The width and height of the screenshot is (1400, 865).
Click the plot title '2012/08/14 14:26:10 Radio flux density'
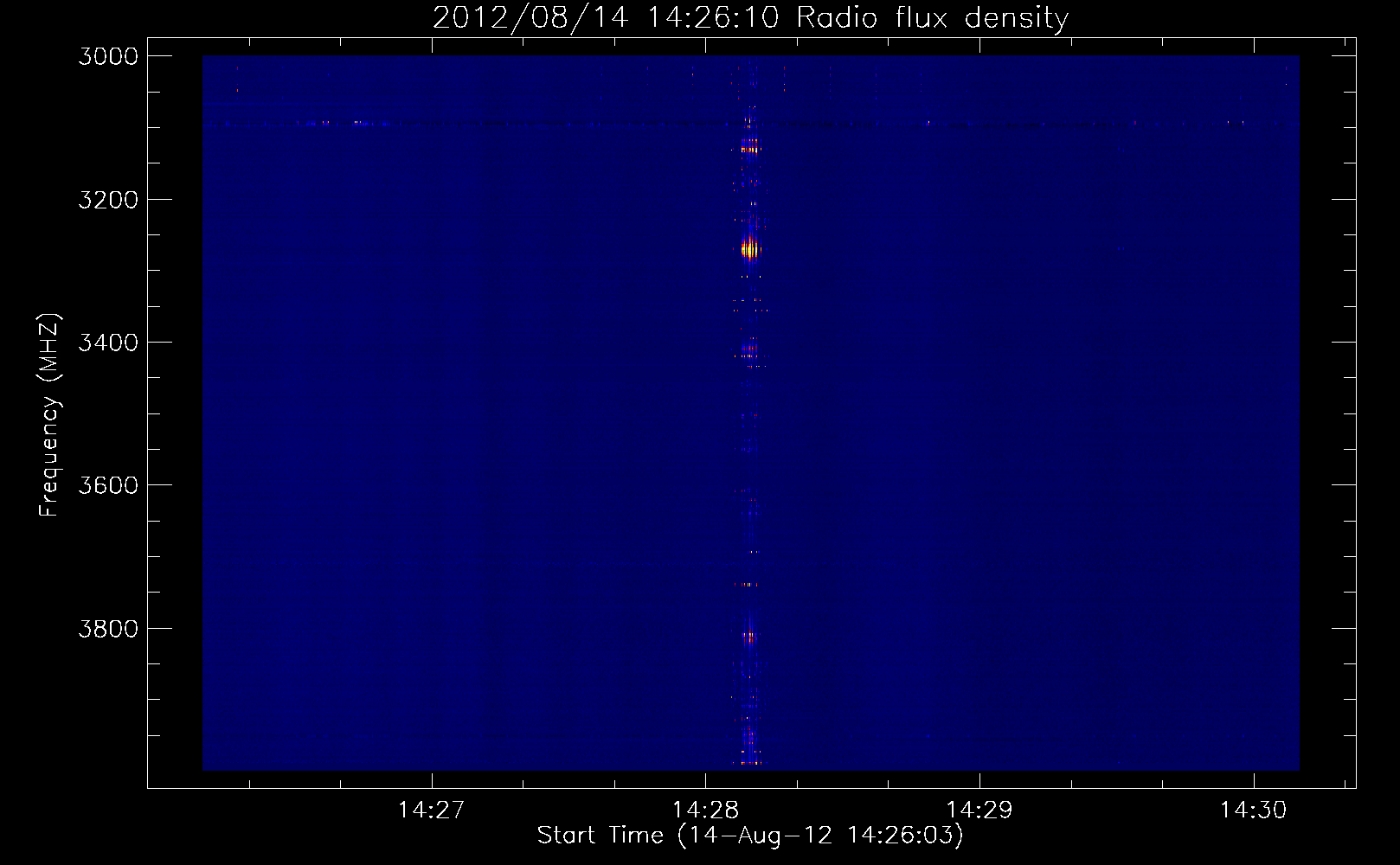click(750, 18)
